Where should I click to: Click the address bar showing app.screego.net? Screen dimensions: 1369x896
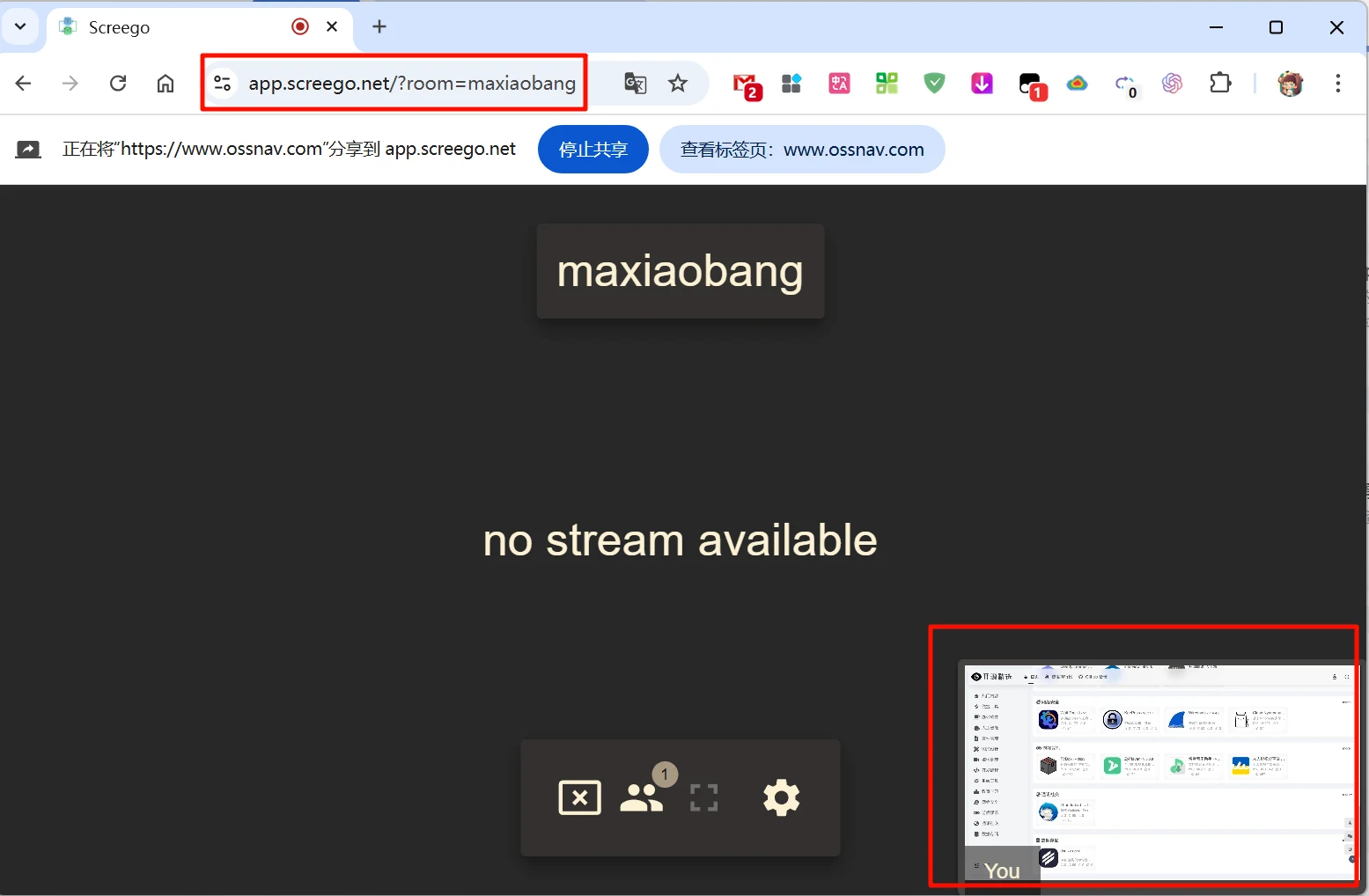411,84
